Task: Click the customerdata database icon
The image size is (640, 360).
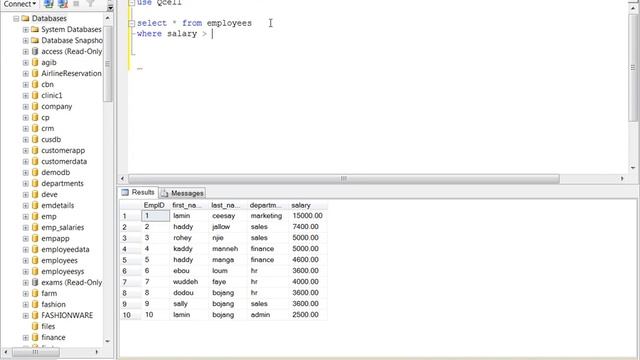Action: point(35,161)
